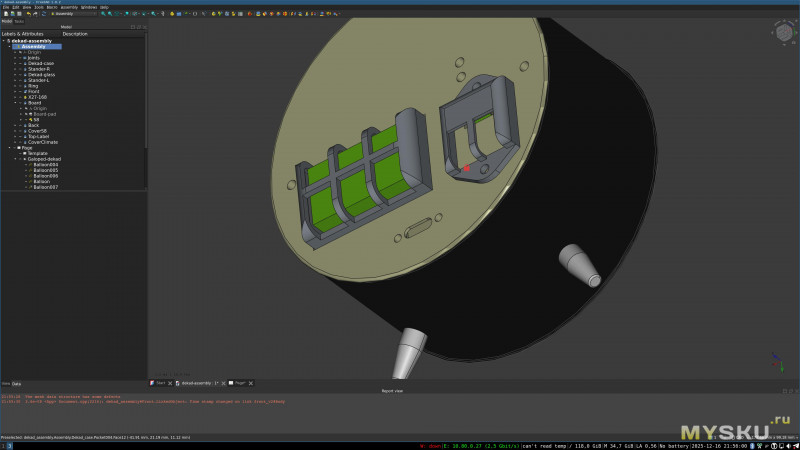This screenshot has width=800, height=450.
Task: Collapse the Galoped-dekad tree node
Action: (15, 159)
